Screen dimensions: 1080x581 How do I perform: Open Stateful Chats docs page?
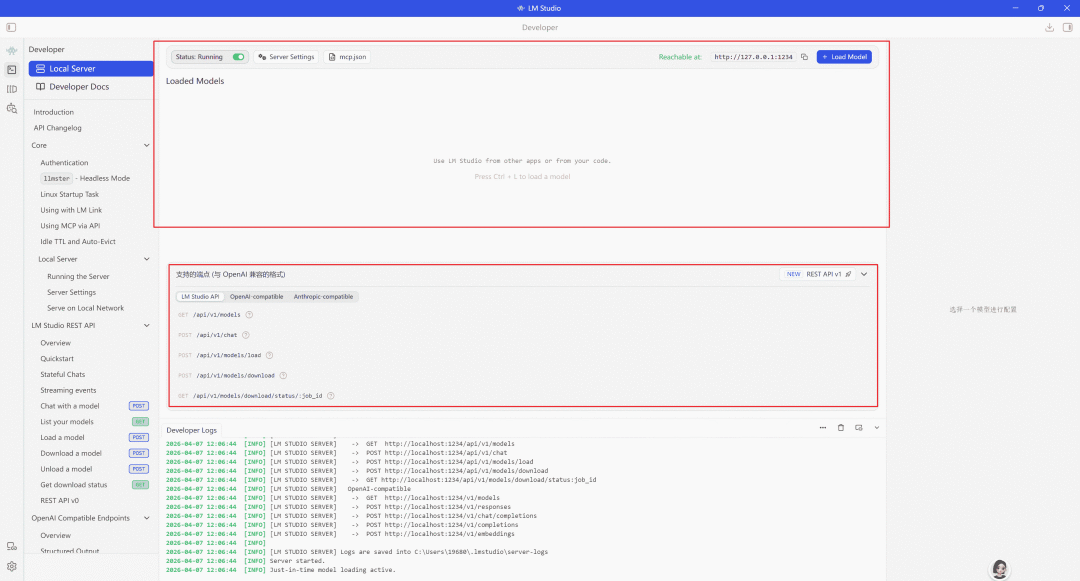[63, 374]
